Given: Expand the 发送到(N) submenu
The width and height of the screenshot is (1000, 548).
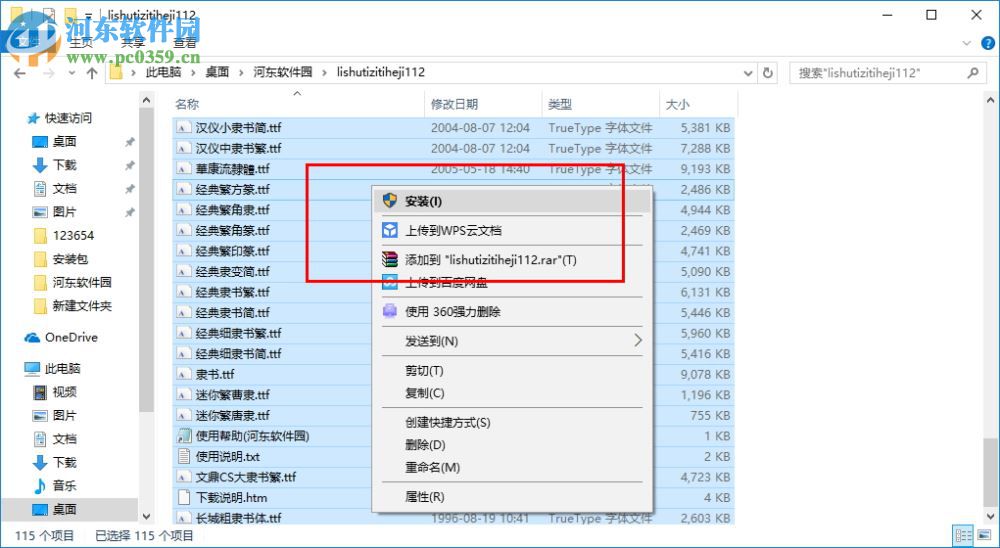Looking at the screenshot, I should pyautogui.click(x=512, y=341).
